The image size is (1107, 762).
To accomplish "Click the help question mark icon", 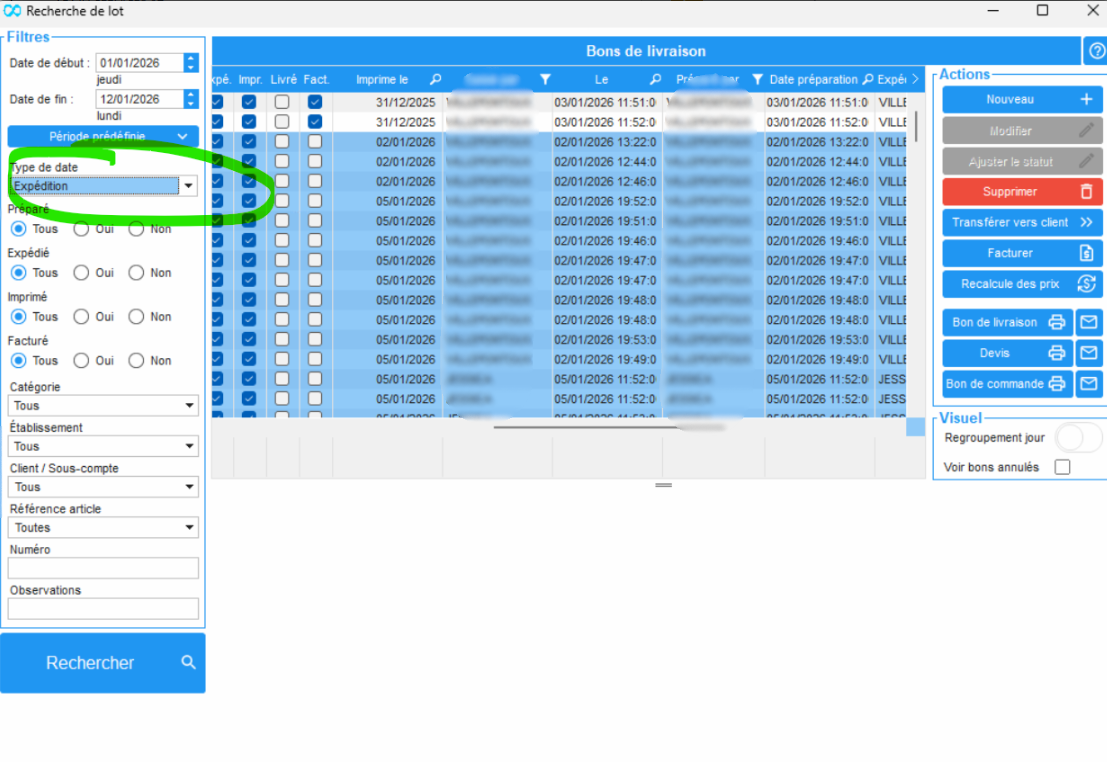I will click(1095, 51).
